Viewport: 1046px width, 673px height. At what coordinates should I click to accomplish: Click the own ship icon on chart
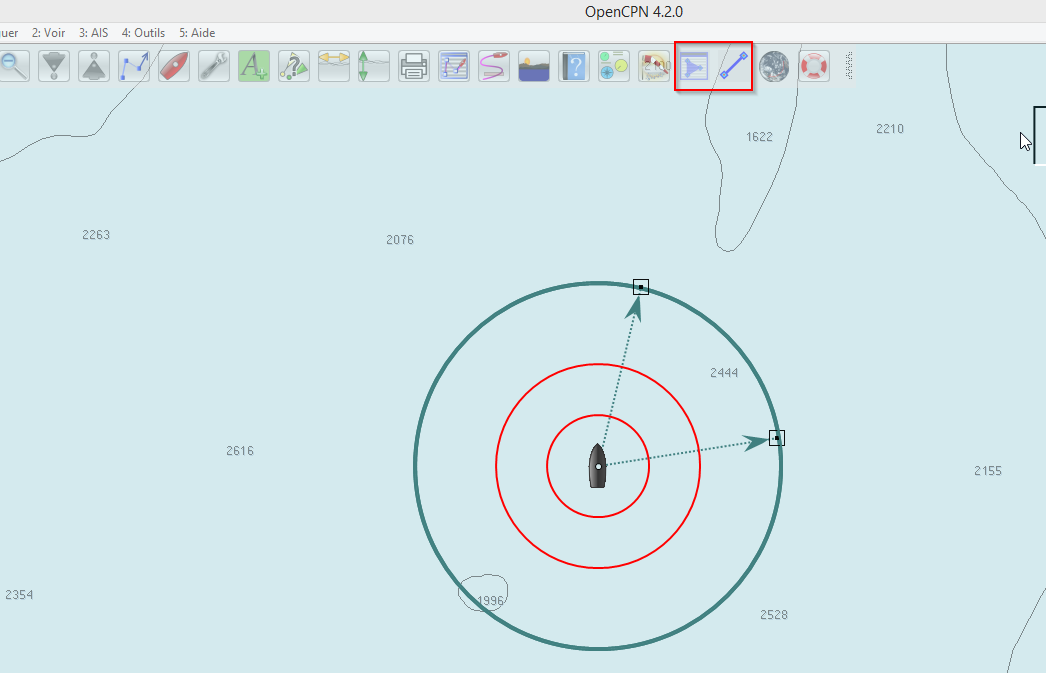(x=598, y=466)
